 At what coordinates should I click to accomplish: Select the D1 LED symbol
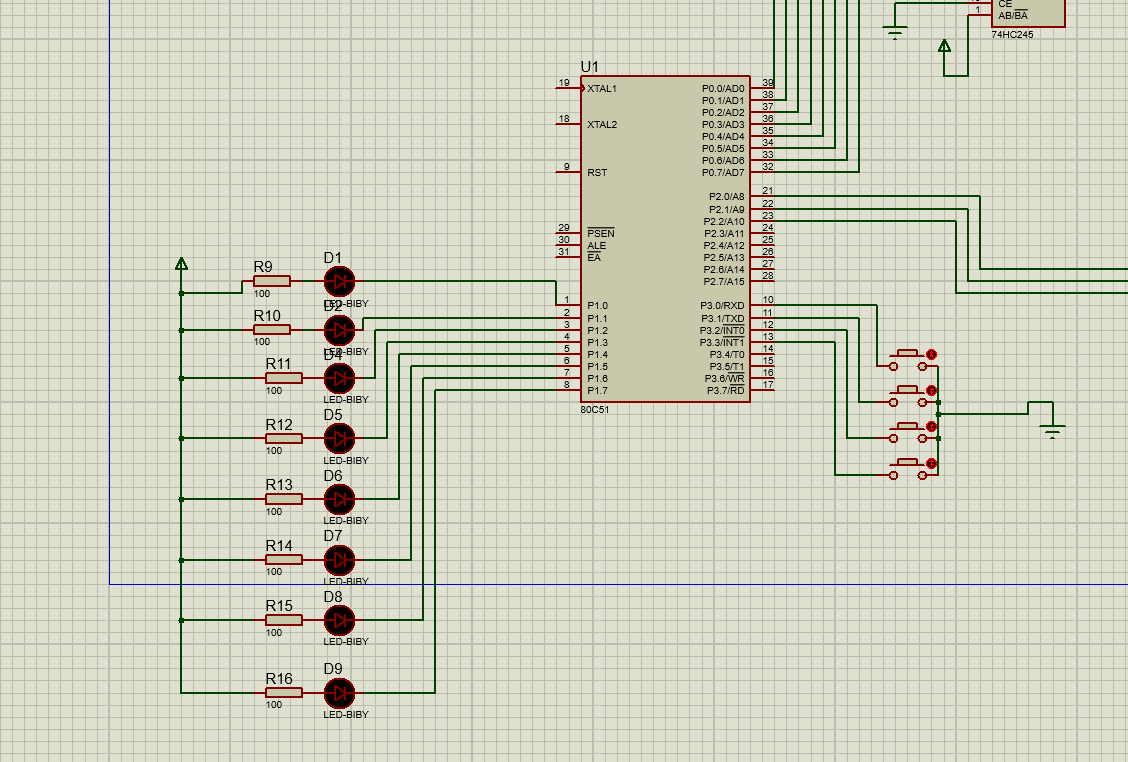(x=340, y=281)
